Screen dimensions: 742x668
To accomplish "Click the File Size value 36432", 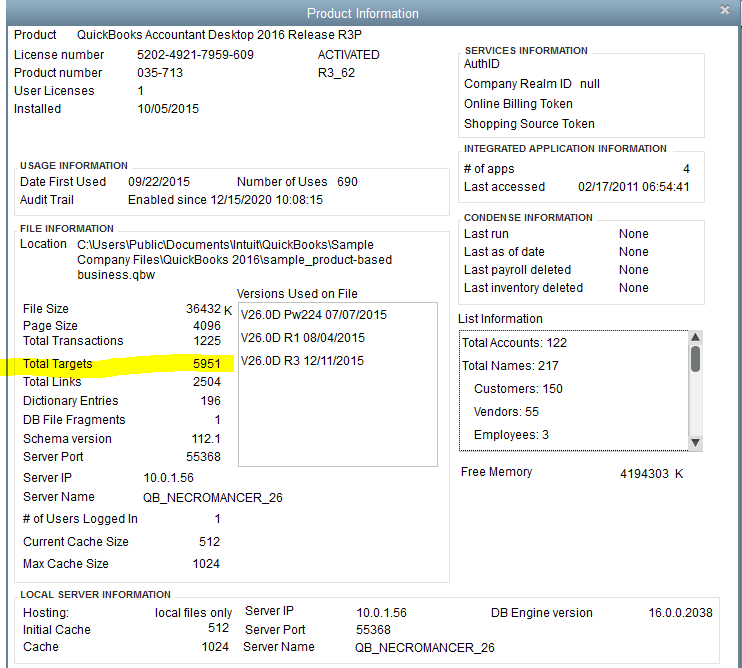I will pos(203,308).
